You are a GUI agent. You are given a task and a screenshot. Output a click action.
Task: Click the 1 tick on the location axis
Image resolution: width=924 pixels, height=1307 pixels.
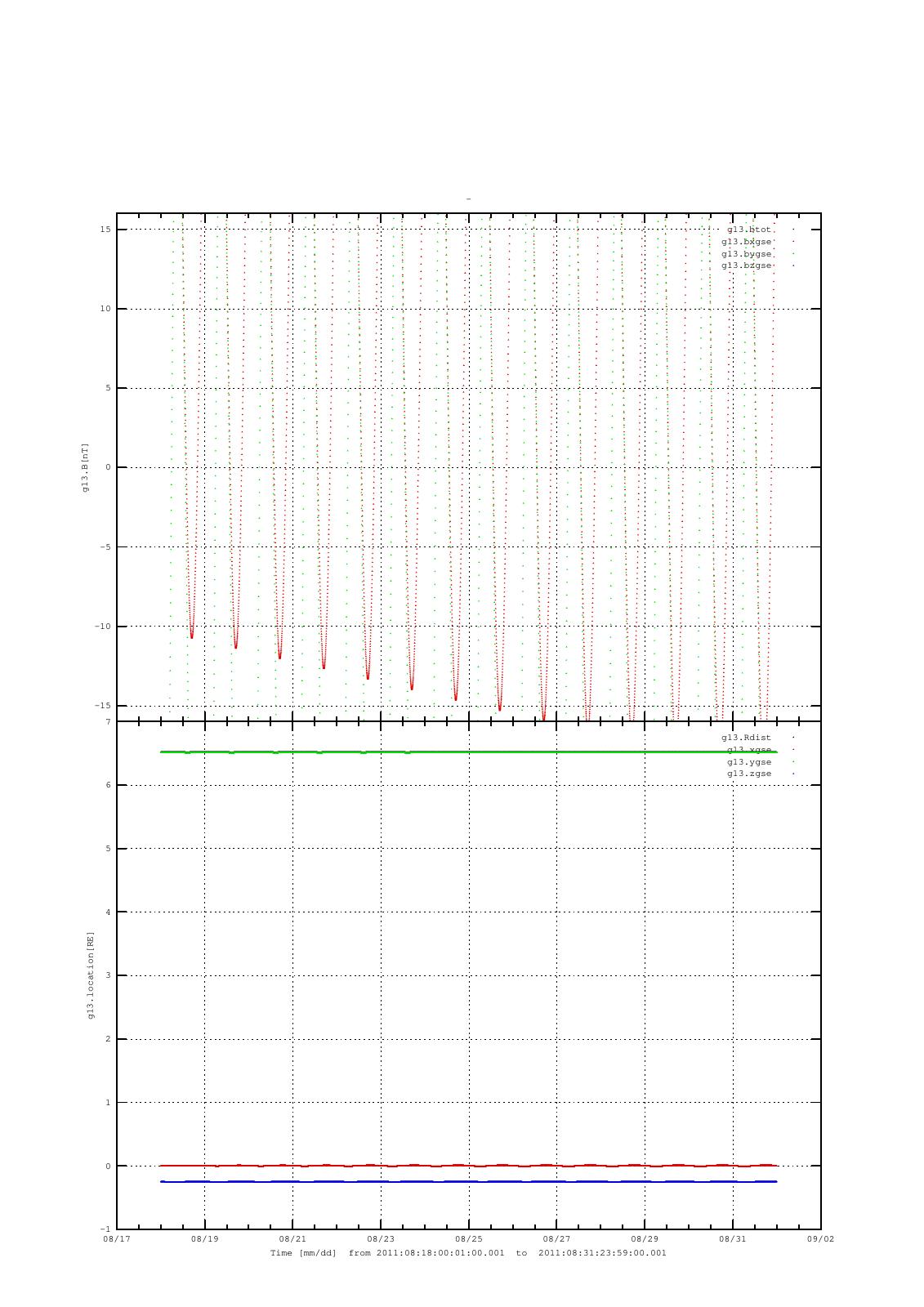(x=108, y=1103)
